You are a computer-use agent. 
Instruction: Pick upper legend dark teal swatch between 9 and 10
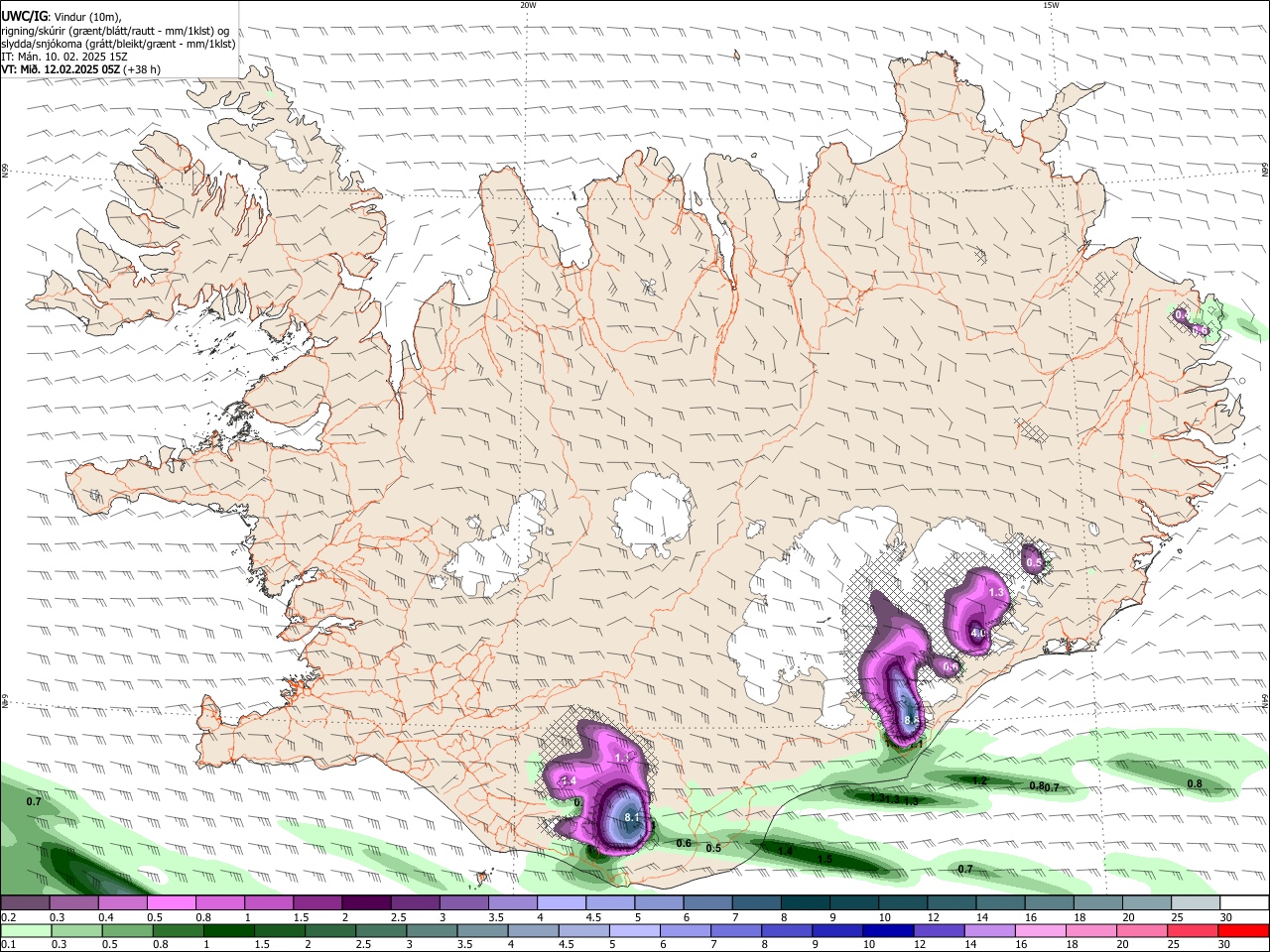pos(854,903)
